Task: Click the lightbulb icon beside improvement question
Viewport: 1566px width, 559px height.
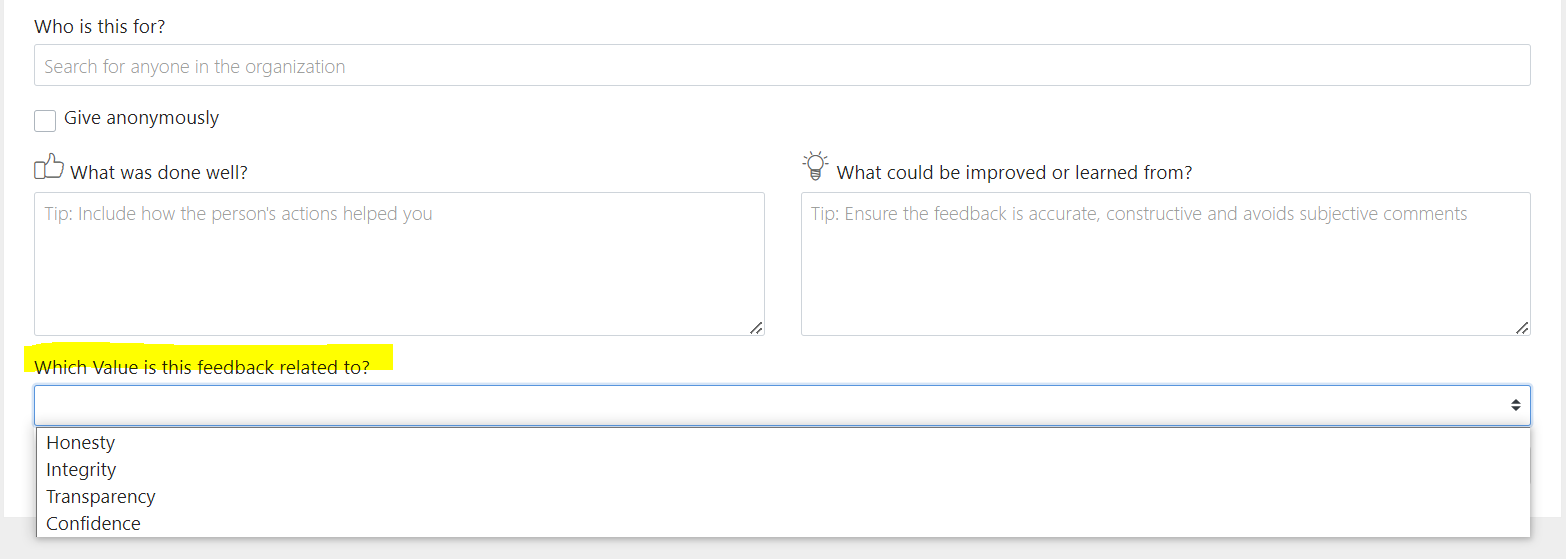Action: coord(815,166)
